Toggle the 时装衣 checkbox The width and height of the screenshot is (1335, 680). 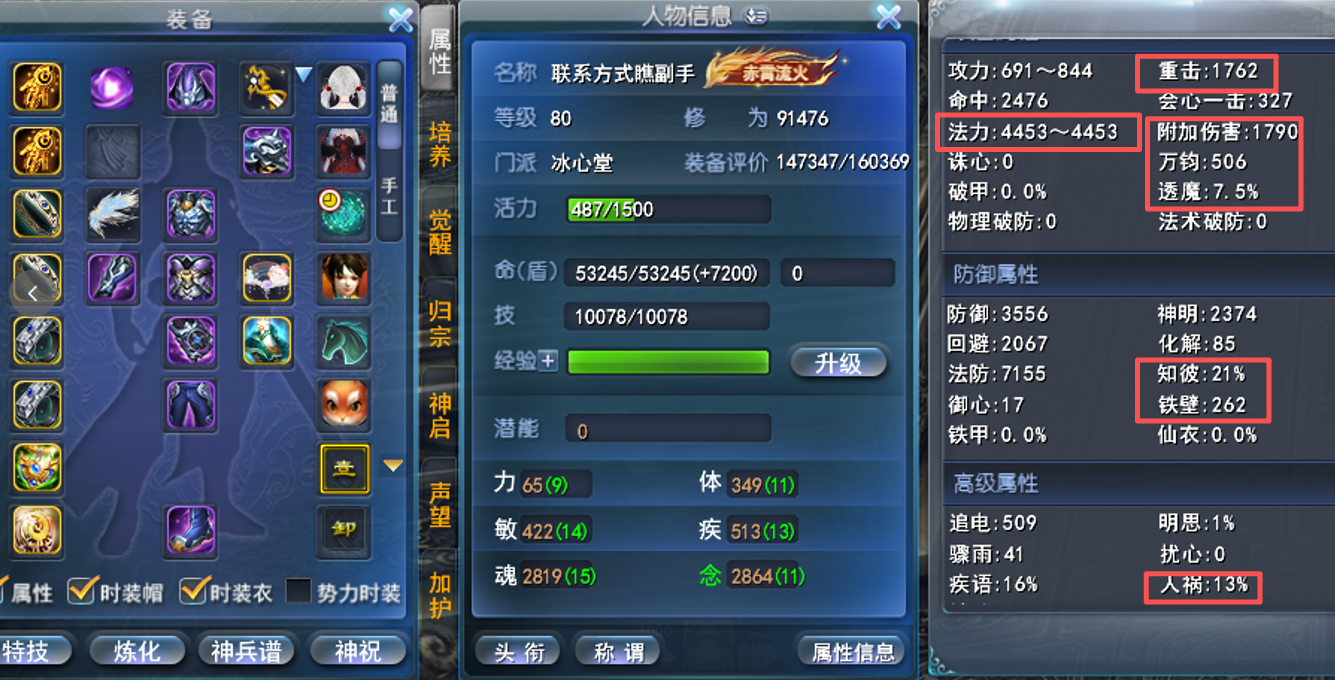(193, 591)
